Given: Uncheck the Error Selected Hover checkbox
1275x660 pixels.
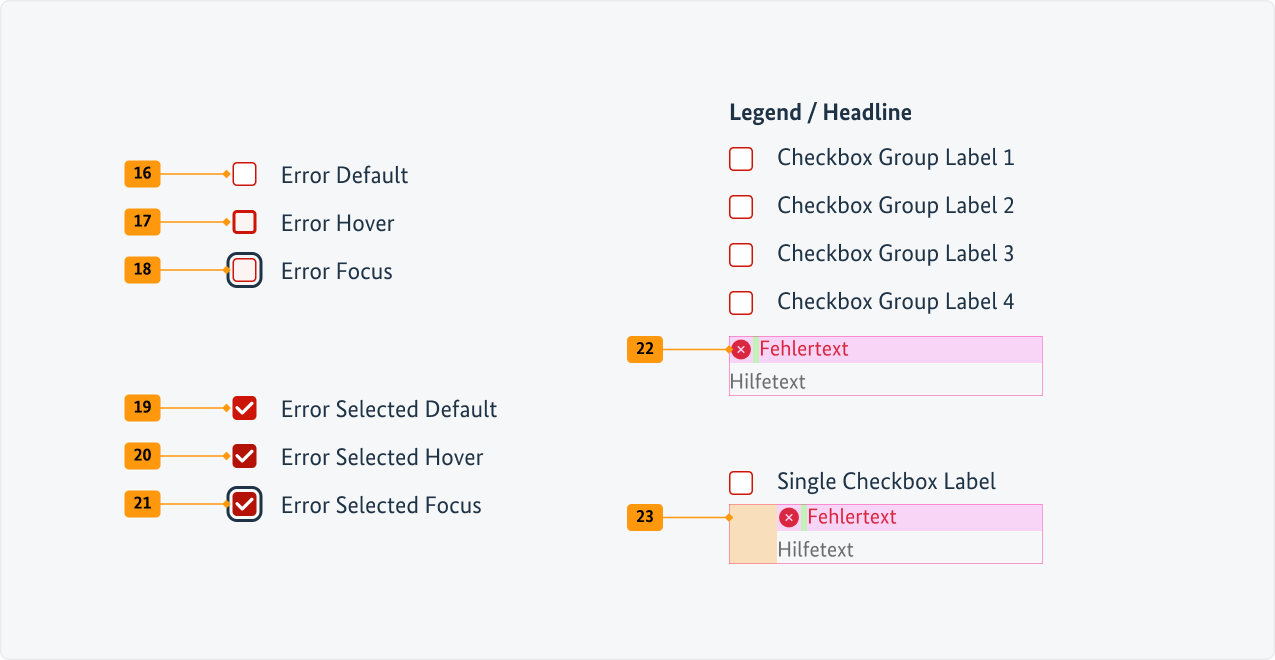Looking at the screenshot, I should (245, 456).
